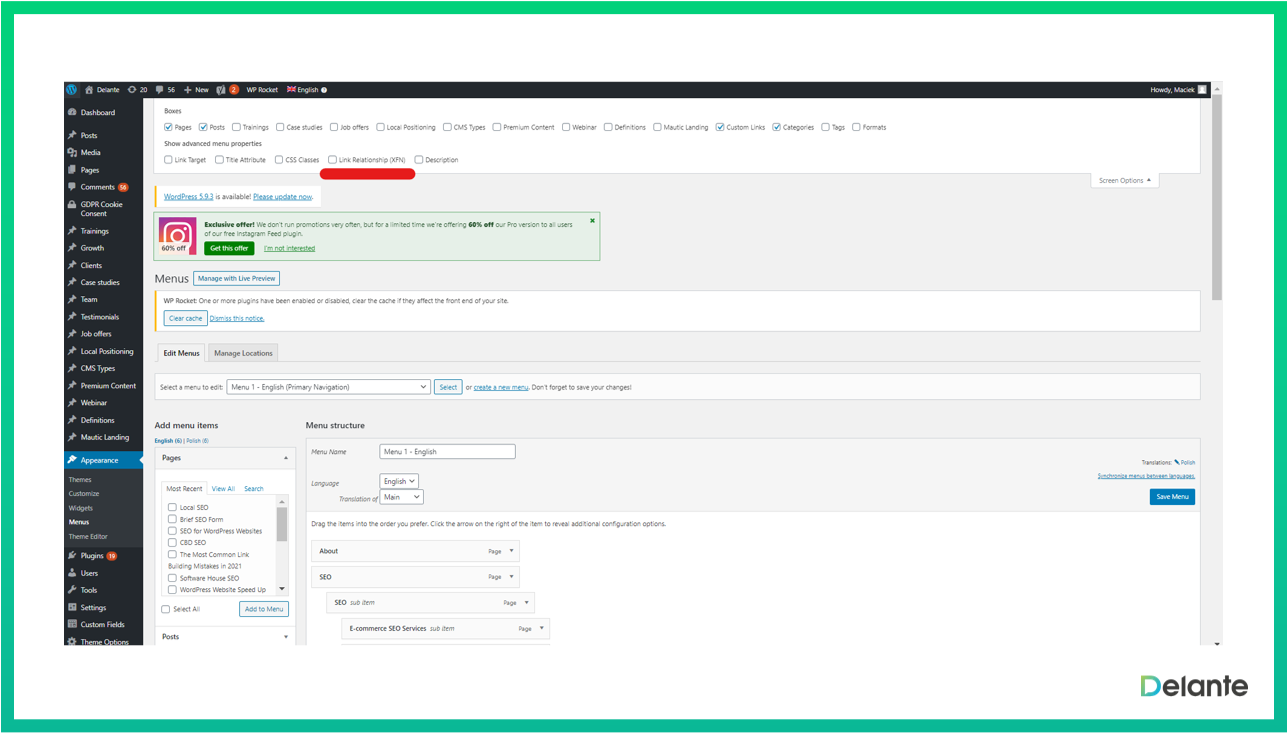Click the pencil icon next to Polish translation

point(1177,462)
